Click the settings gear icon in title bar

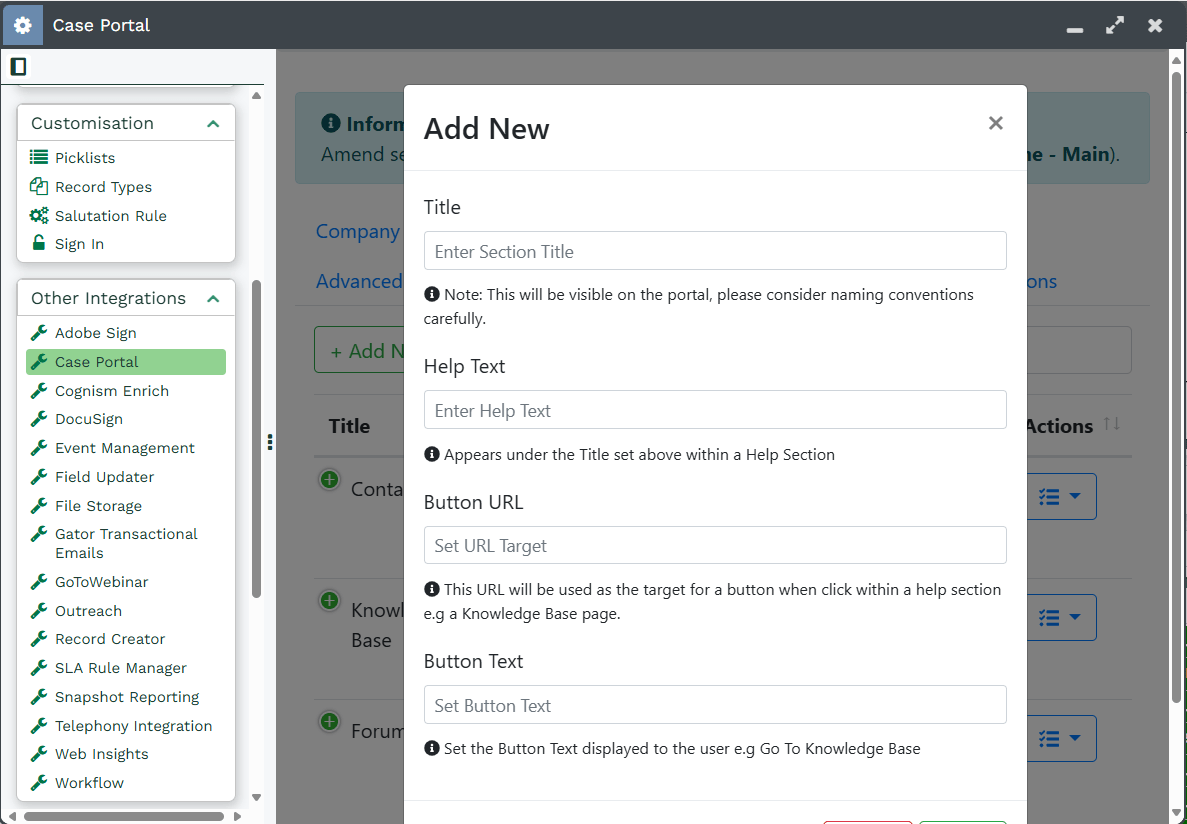tap(22, 25)
